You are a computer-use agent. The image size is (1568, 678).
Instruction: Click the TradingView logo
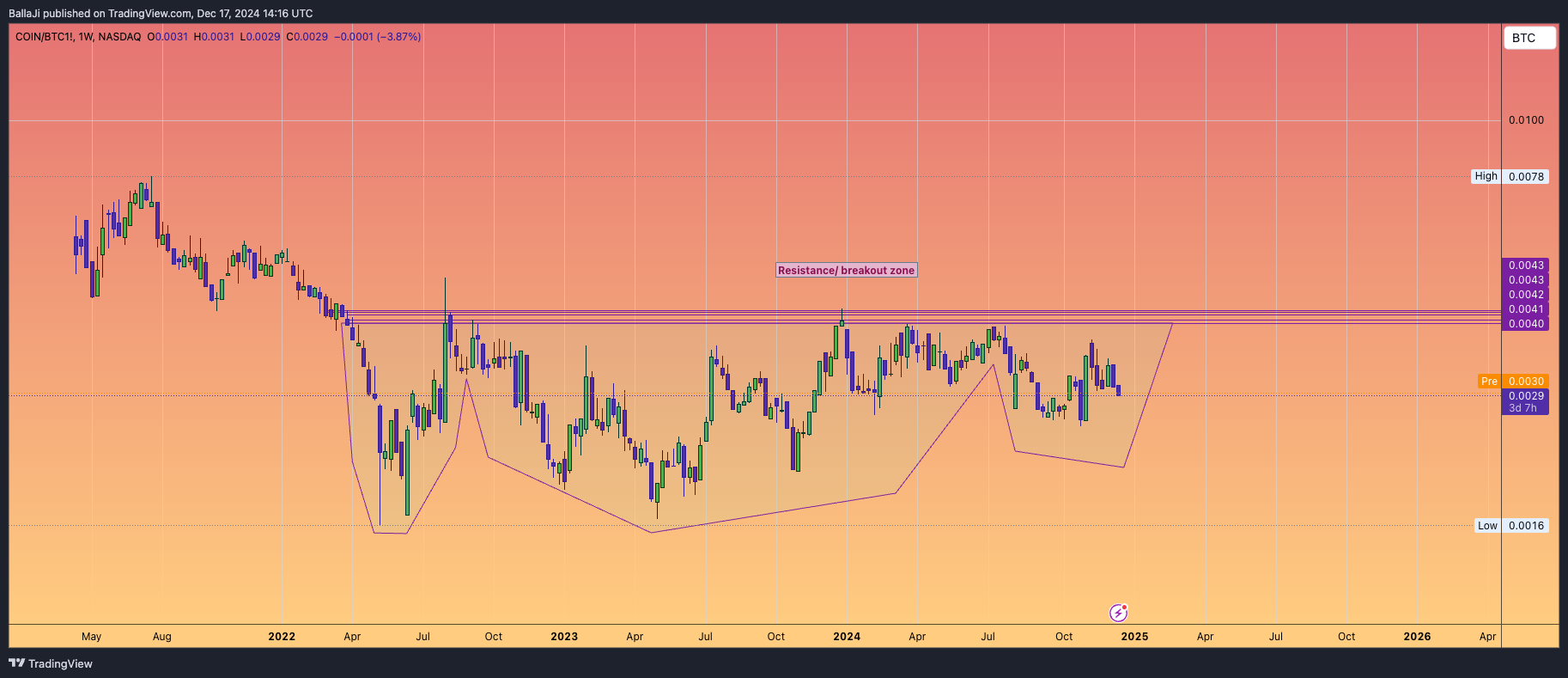pos(51,663)
